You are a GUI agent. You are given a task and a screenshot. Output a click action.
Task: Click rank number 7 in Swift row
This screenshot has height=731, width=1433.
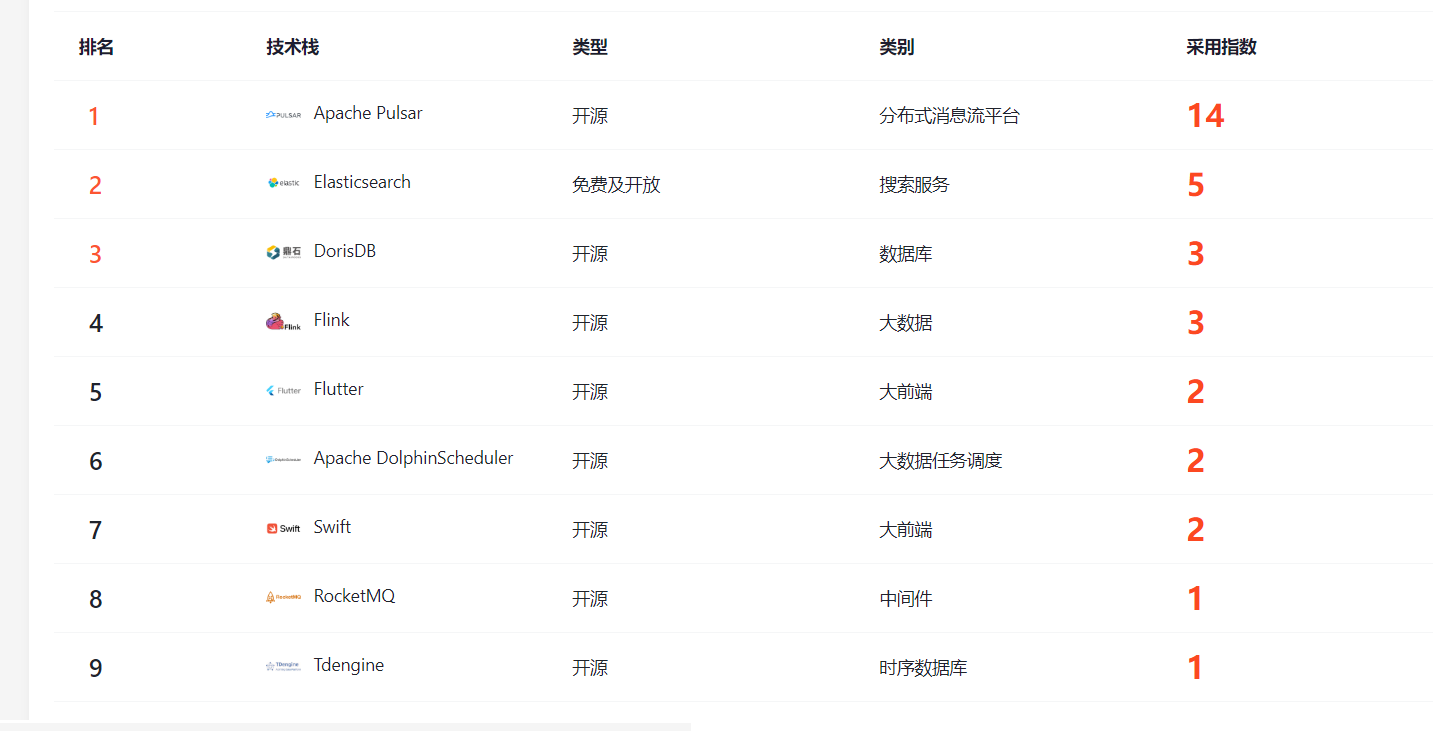click(x=95, y=531)
